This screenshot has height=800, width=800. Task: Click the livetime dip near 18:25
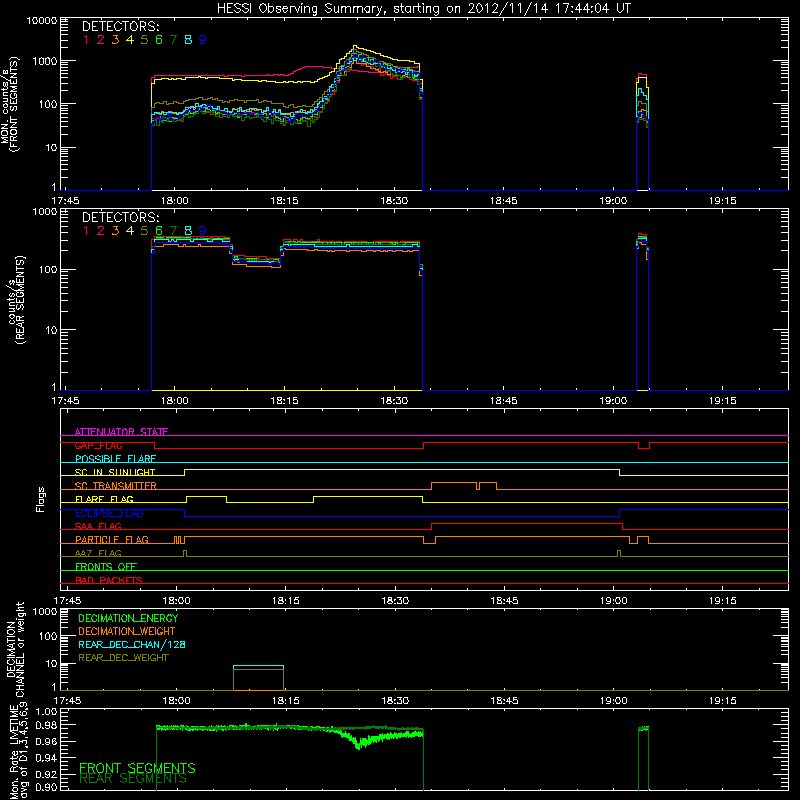358,746
